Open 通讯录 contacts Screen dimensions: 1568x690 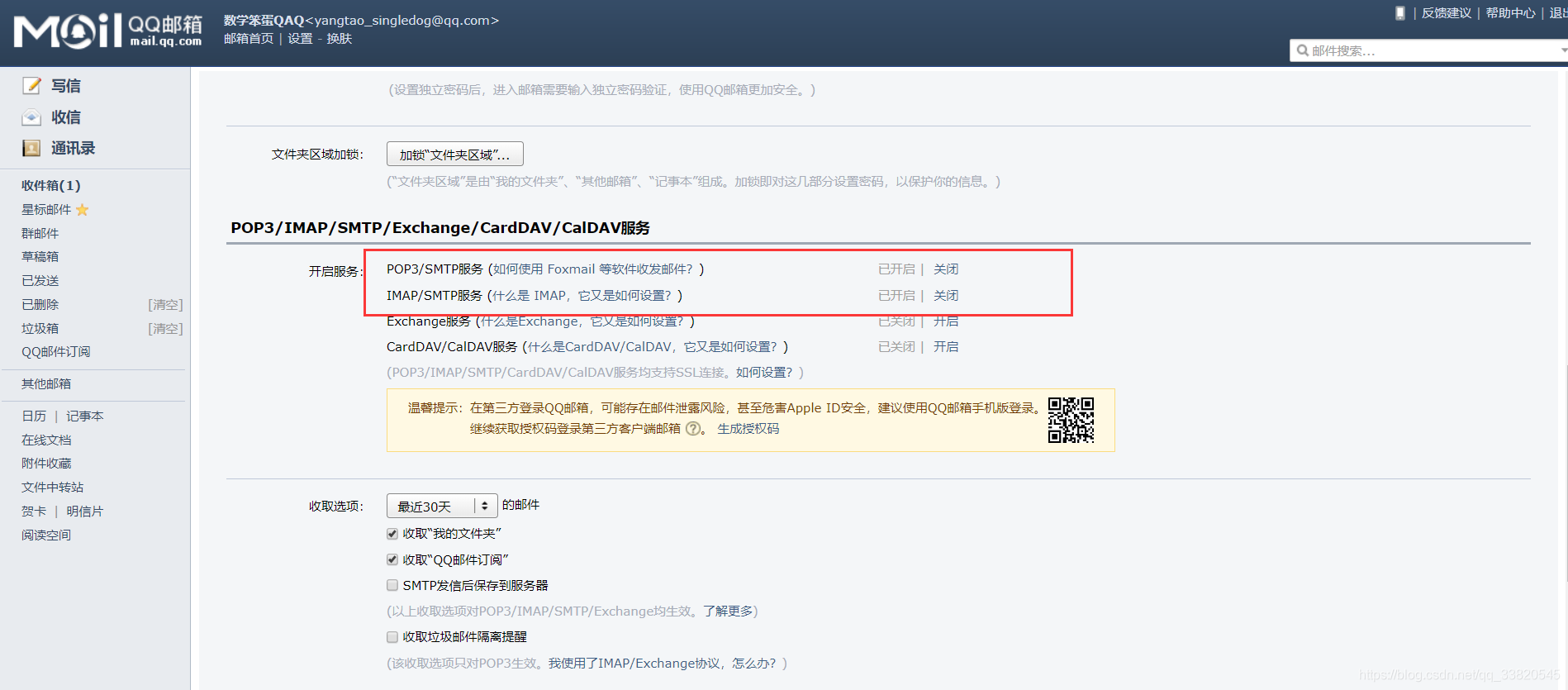click(73, 148)
